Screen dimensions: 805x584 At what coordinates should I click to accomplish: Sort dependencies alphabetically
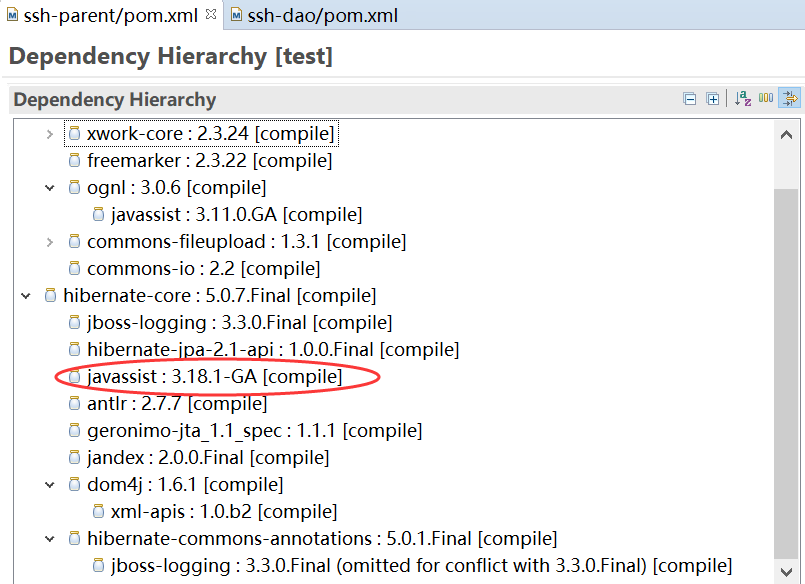coord(742,98)
